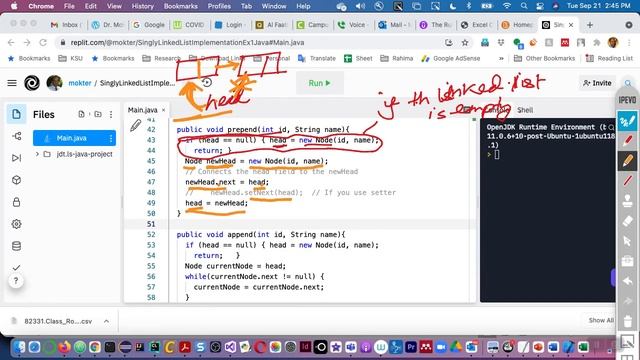Open the Main.java file options menu
Image resolution: width=640 pixels, height=360 pixels.
click(x=111, y=139)
